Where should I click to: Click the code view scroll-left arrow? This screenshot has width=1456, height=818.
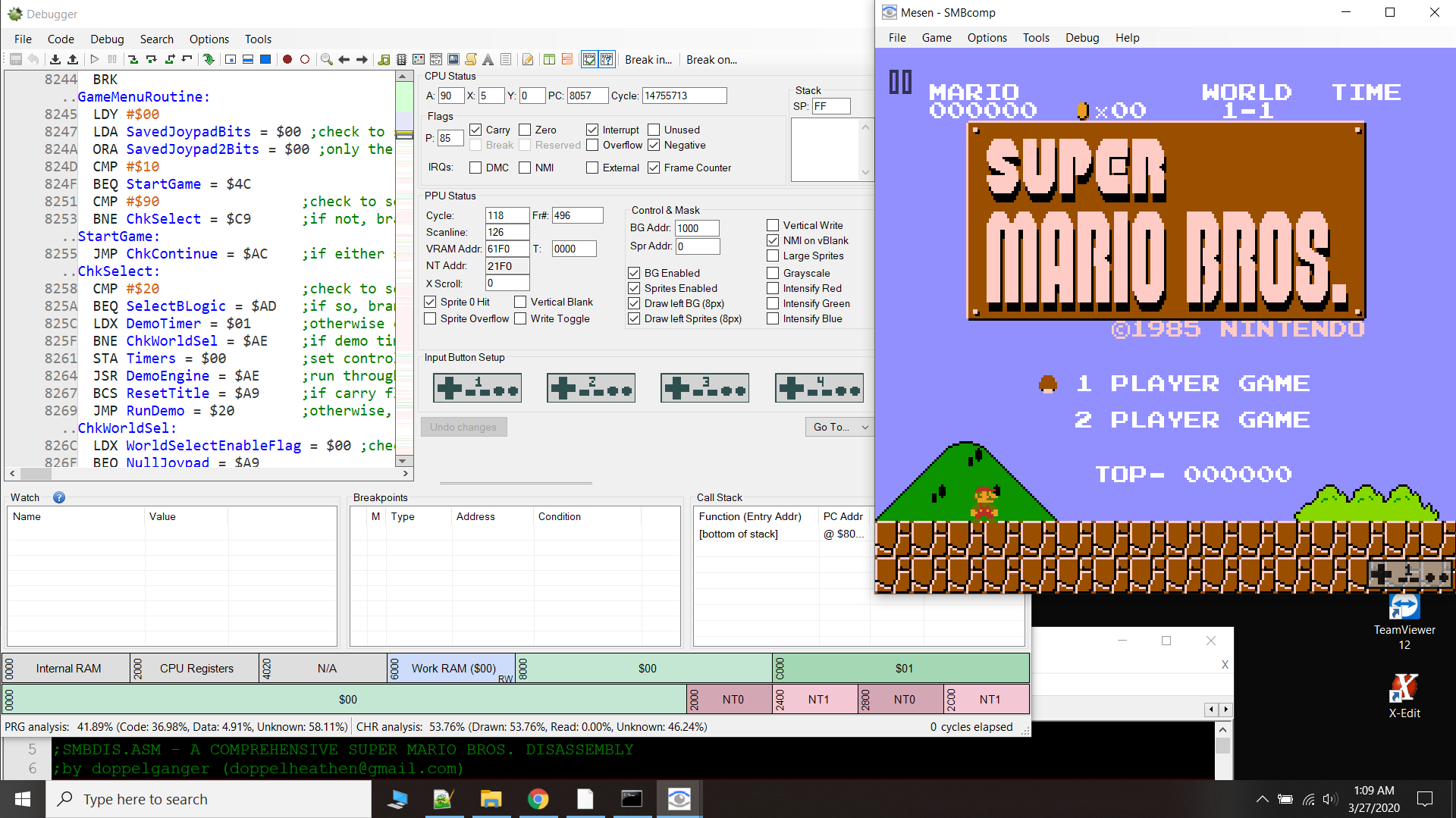pos(11,474)
